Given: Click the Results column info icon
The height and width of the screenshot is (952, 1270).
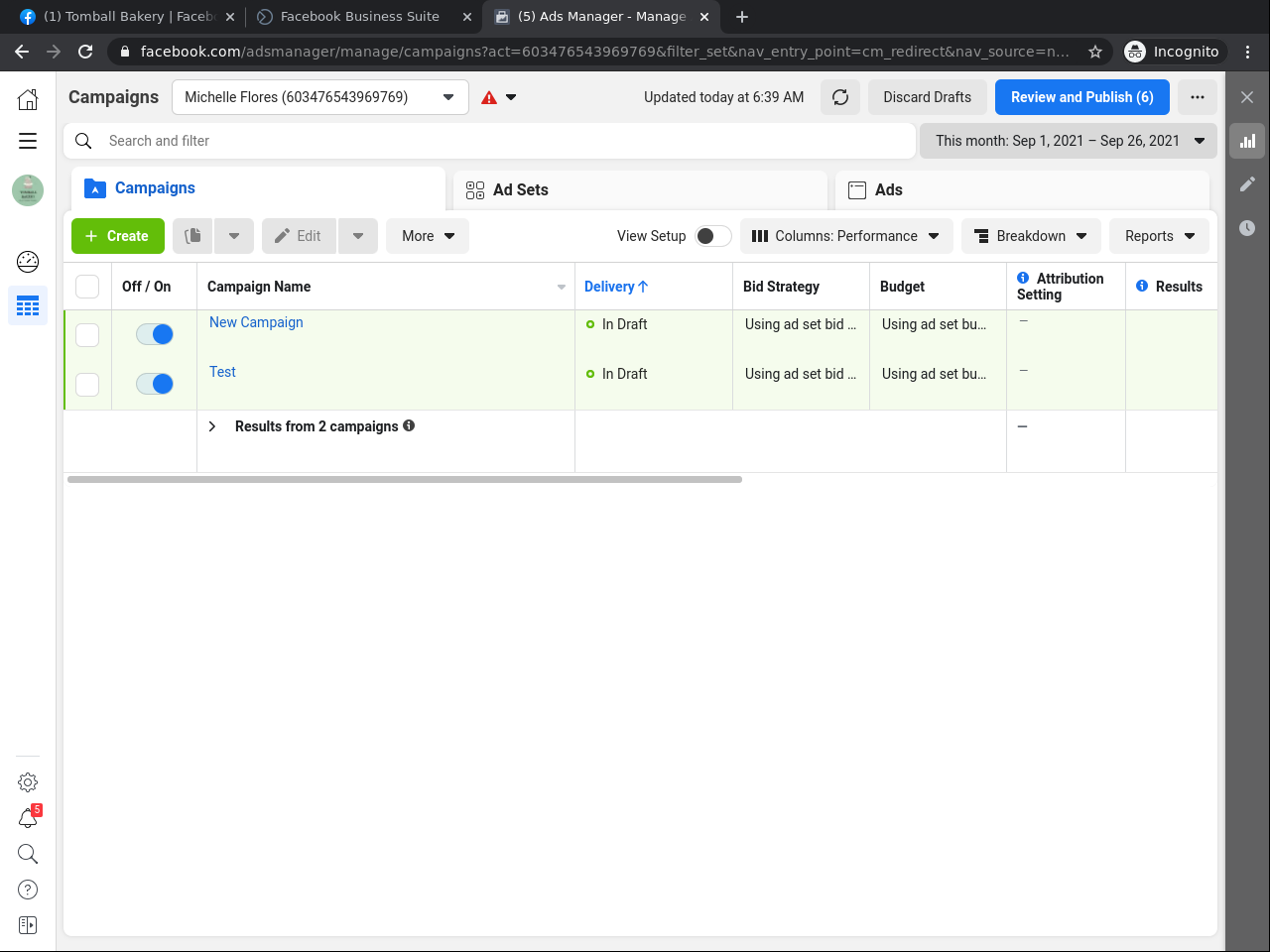Looking at the screenshot, I should (1142, 286).
